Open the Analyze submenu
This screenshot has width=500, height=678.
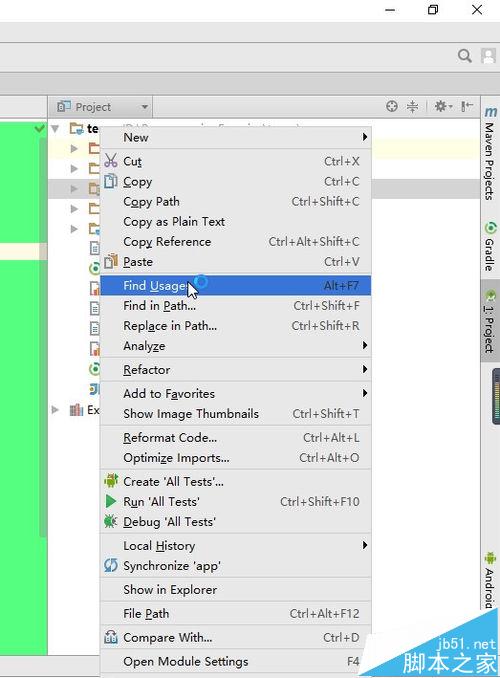pyautogui.click(x=236, y=346)
